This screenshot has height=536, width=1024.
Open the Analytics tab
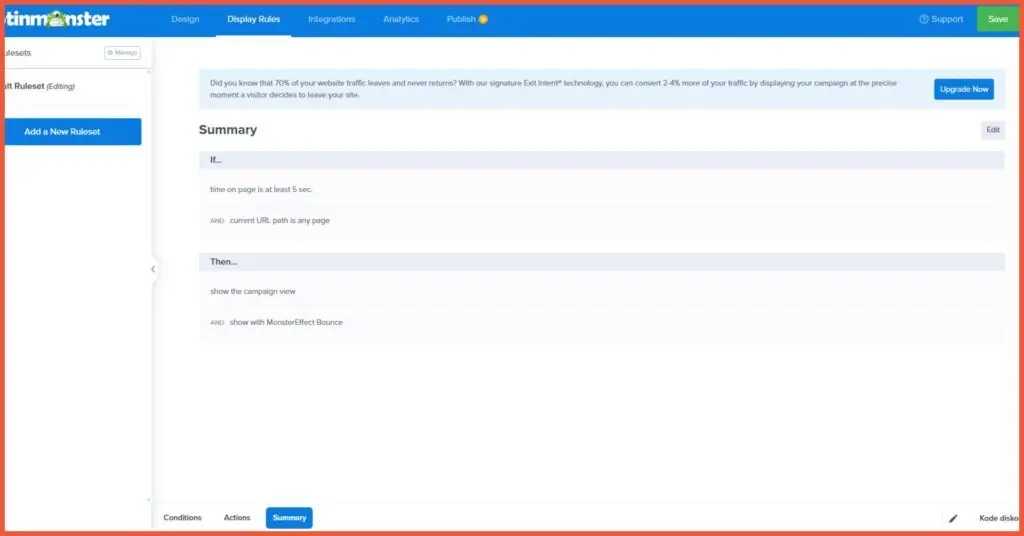click(x=401, y=19)
